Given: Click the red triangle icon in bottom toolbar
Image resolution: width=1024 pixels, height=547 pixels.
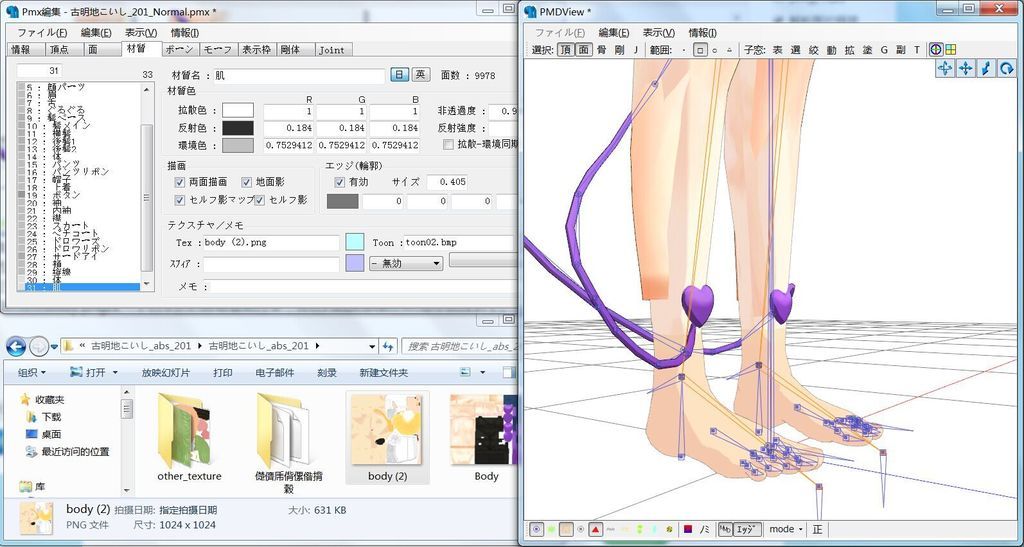Looking at the screenshot, I should click(595, 529).
